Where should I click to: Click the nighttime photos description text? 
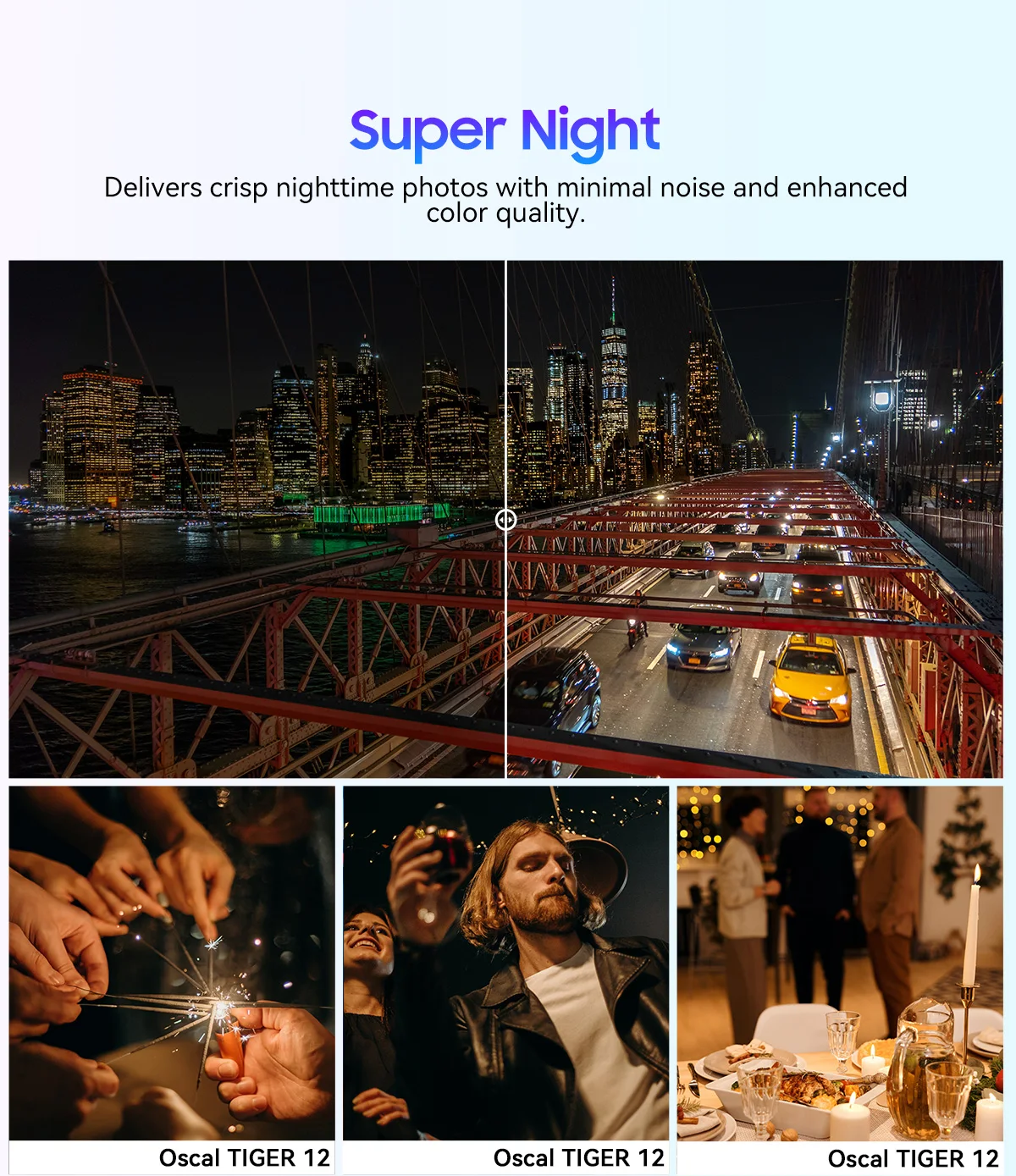coord(505,200)
